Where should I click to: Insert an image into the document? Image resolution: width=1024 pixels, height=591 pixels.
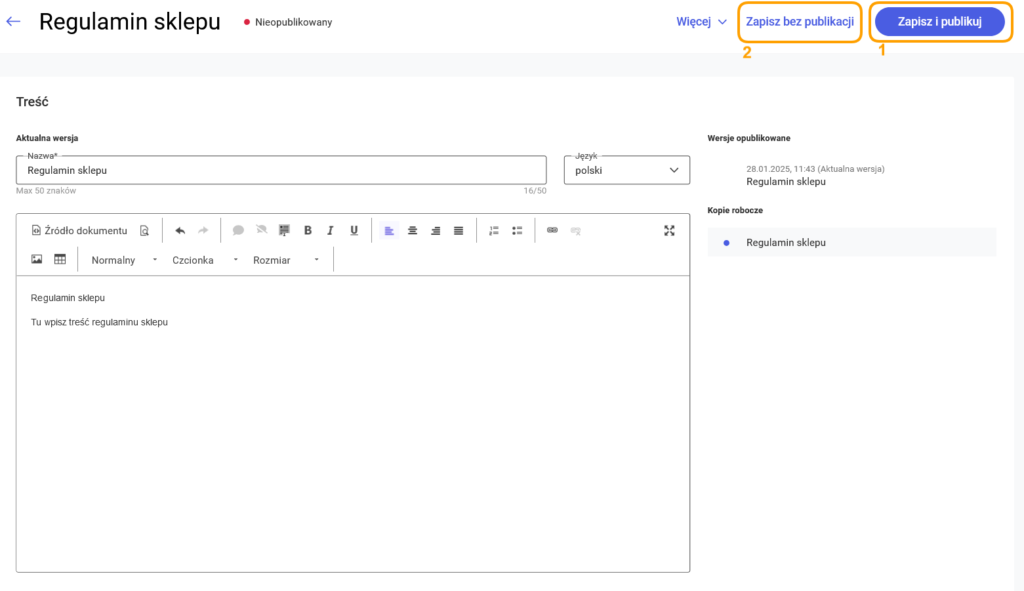pos(37,259)
